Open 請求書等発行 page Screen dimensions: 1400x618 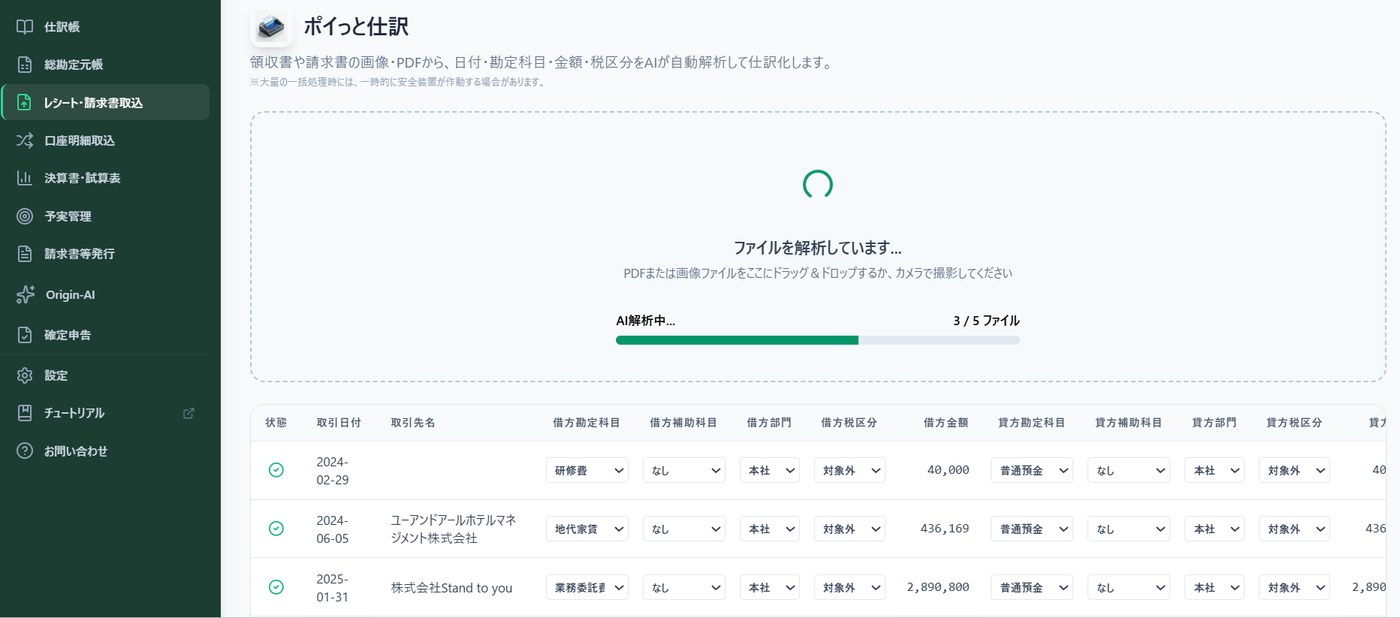click(105, 254)
